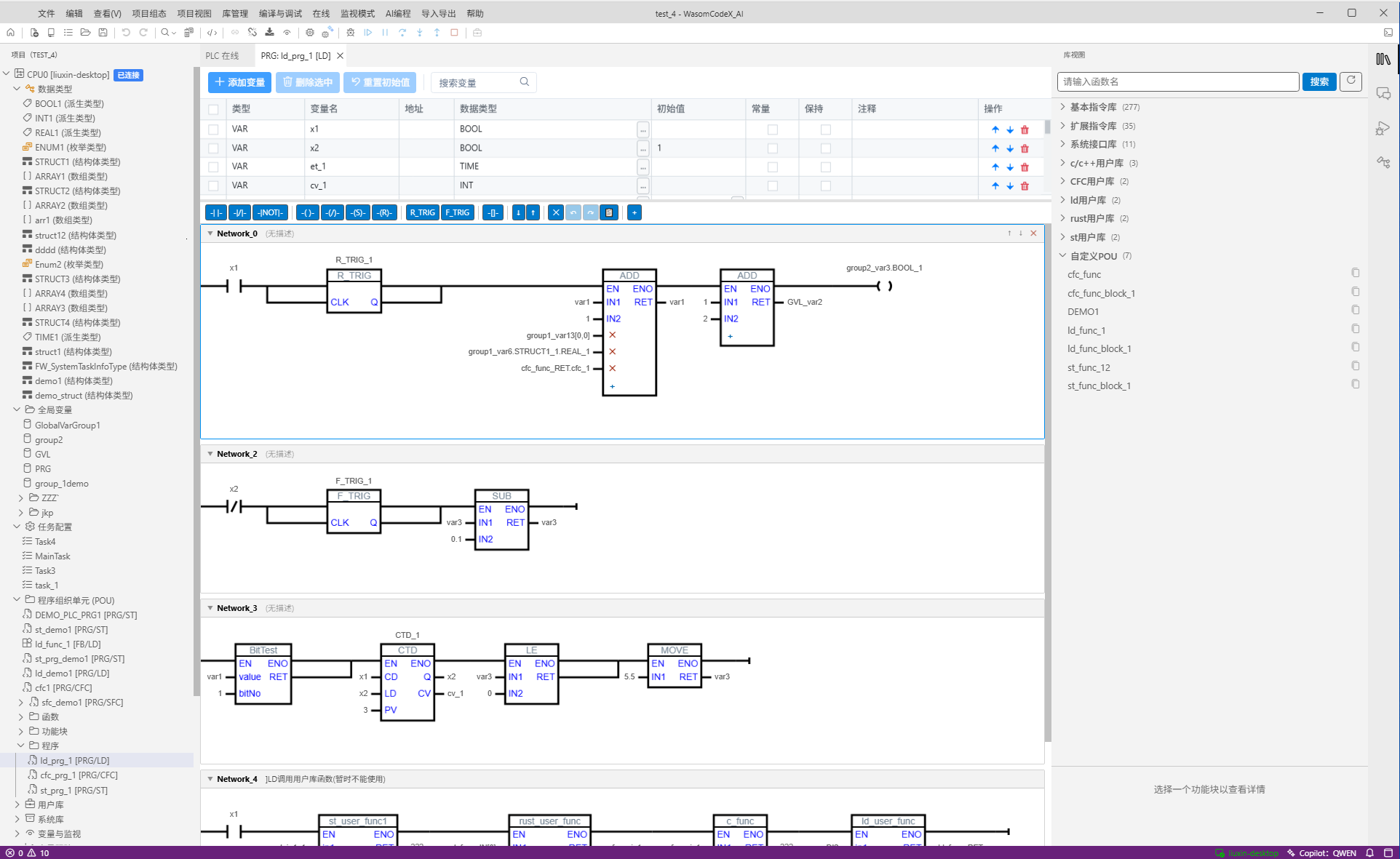Insert an R_TRIG rising edge block
Viewport: 1400px width, 859px height.
[x=422, y=212]
